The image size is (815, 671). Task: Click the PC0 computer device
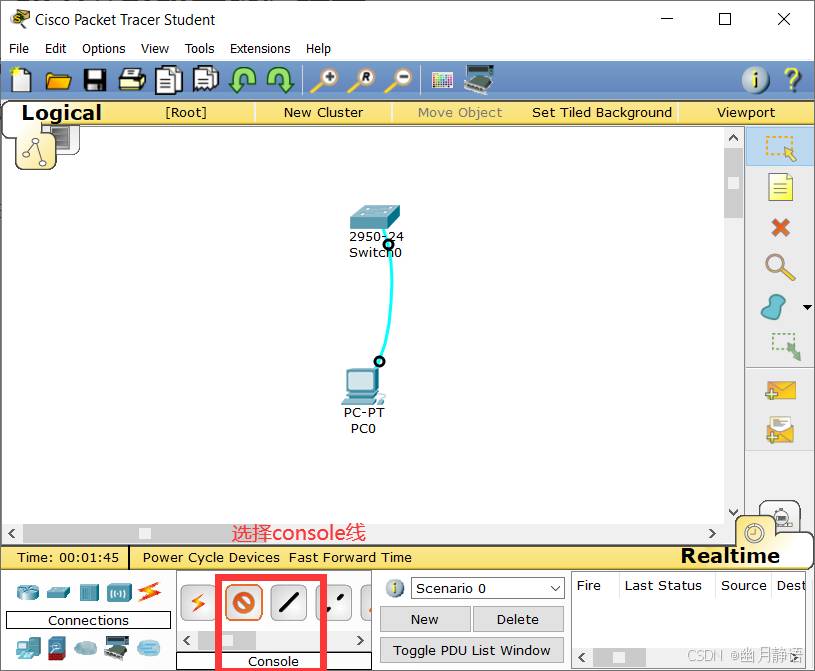(x=362, y=387)
